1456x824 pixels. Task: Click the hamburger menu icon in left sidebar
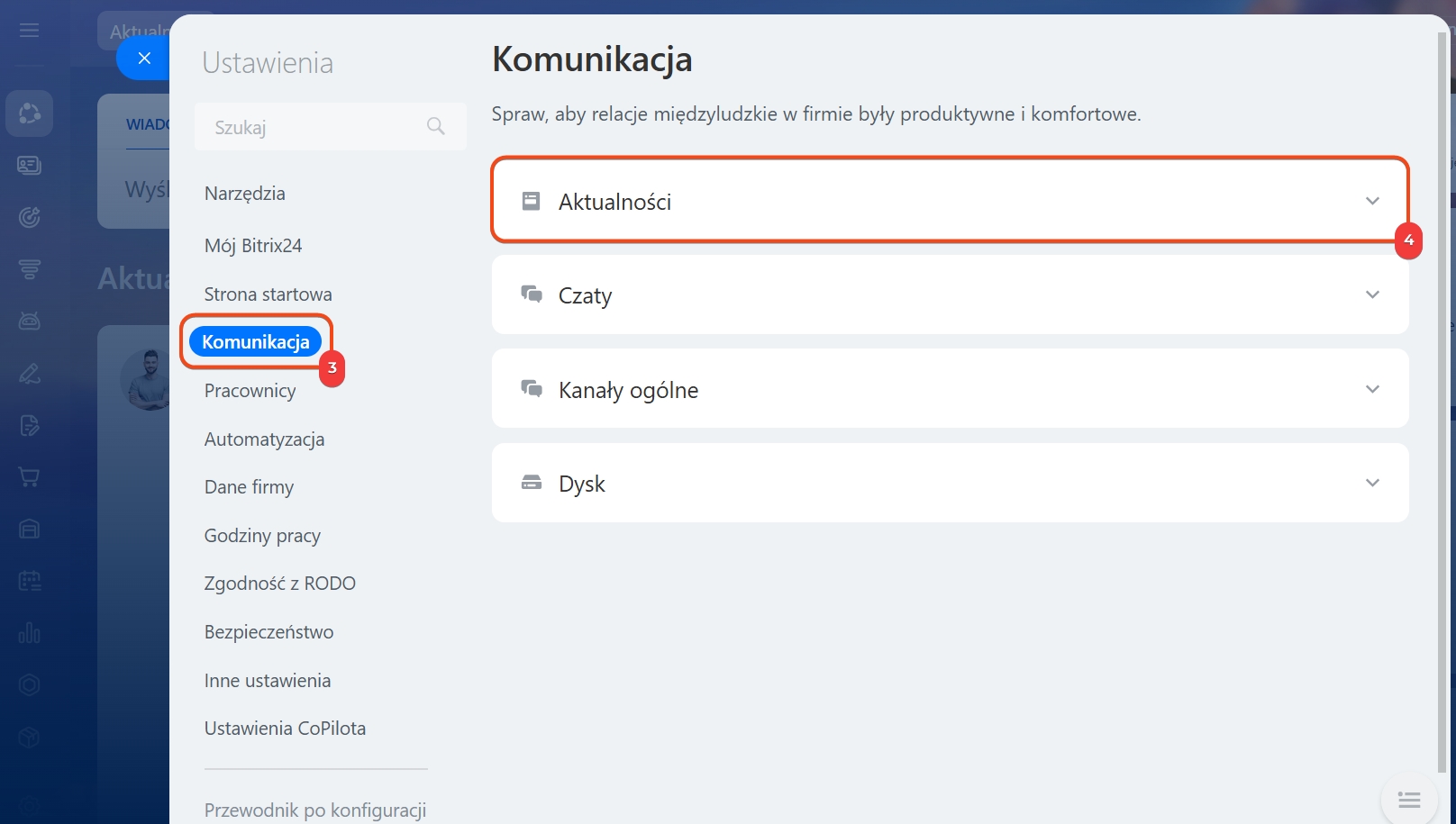tap(29, 31)
